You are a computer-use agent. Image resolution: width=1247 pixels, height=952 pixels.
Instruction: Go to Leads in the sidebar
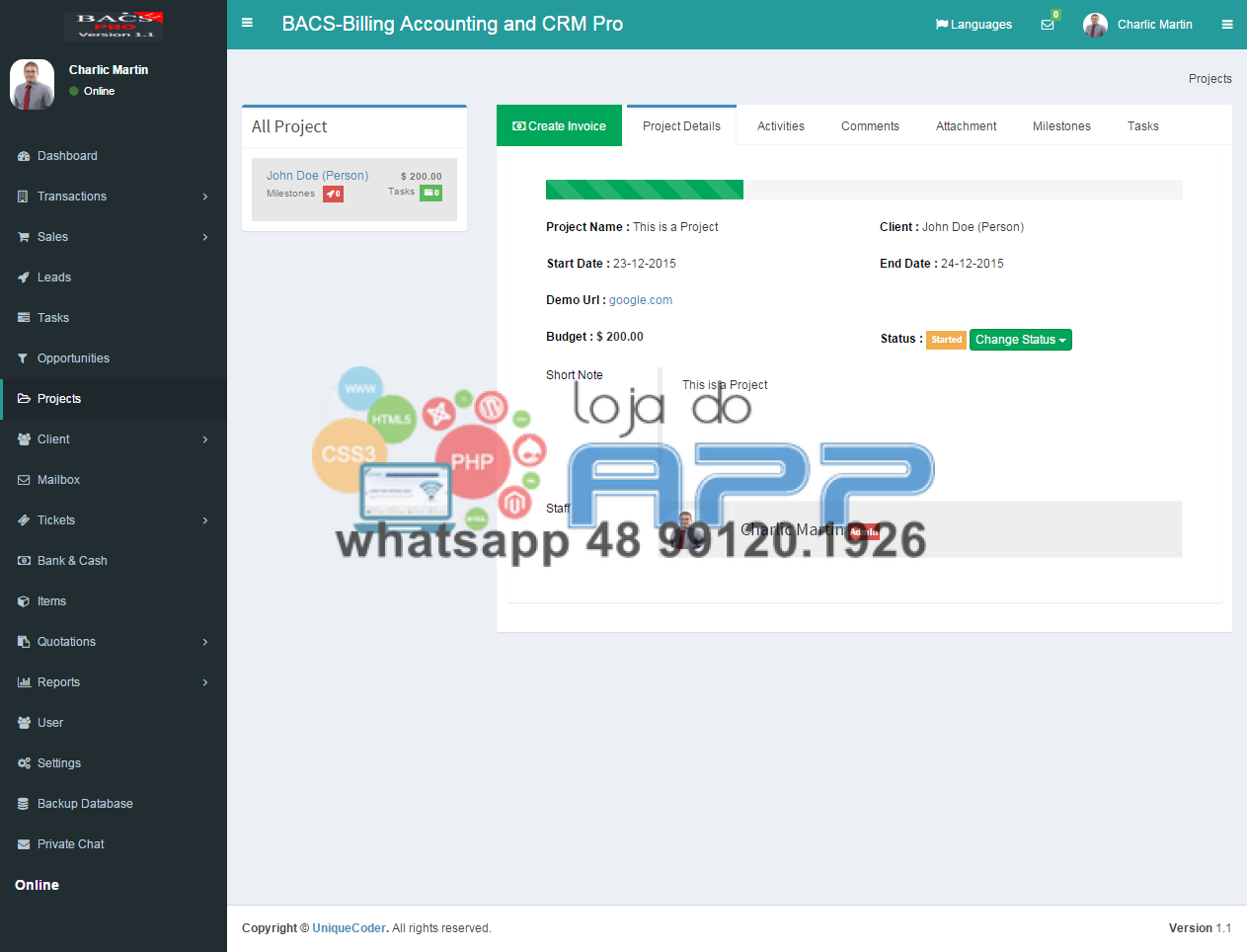pyautogui.click(x=54, y=278)
